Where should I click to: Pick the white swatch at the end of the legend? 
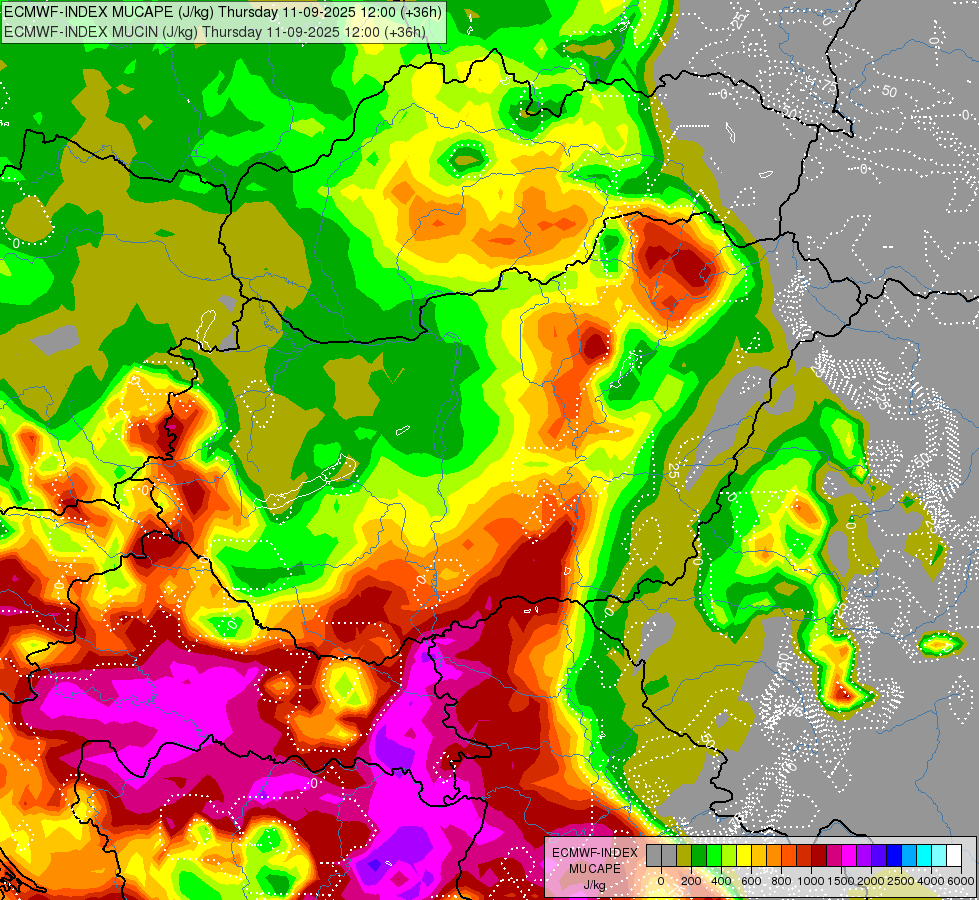(x=955, y=855)
